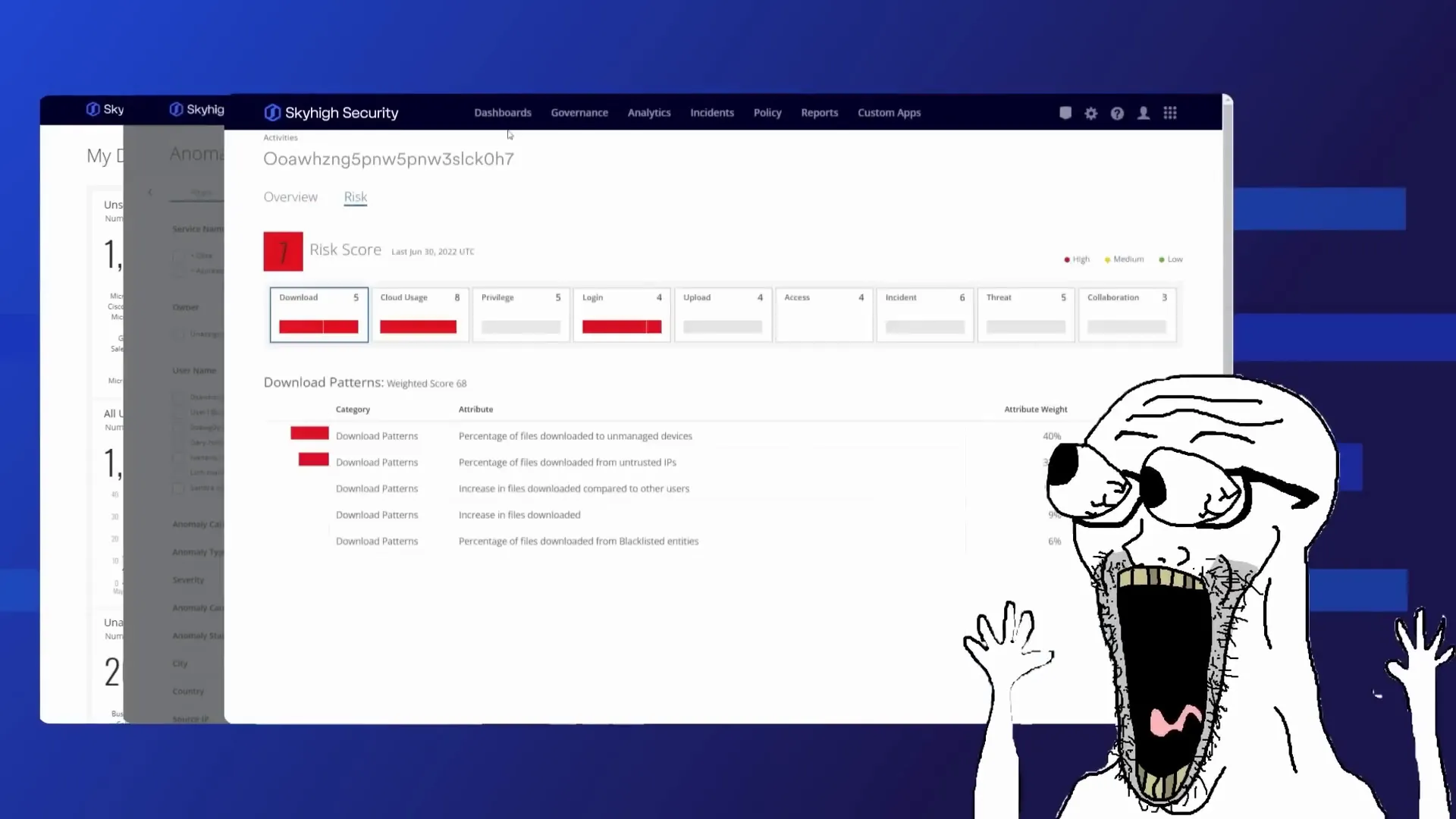Open the Dashboards menu
Screen dimensions: 1456x819
click(x=503, y=112)
